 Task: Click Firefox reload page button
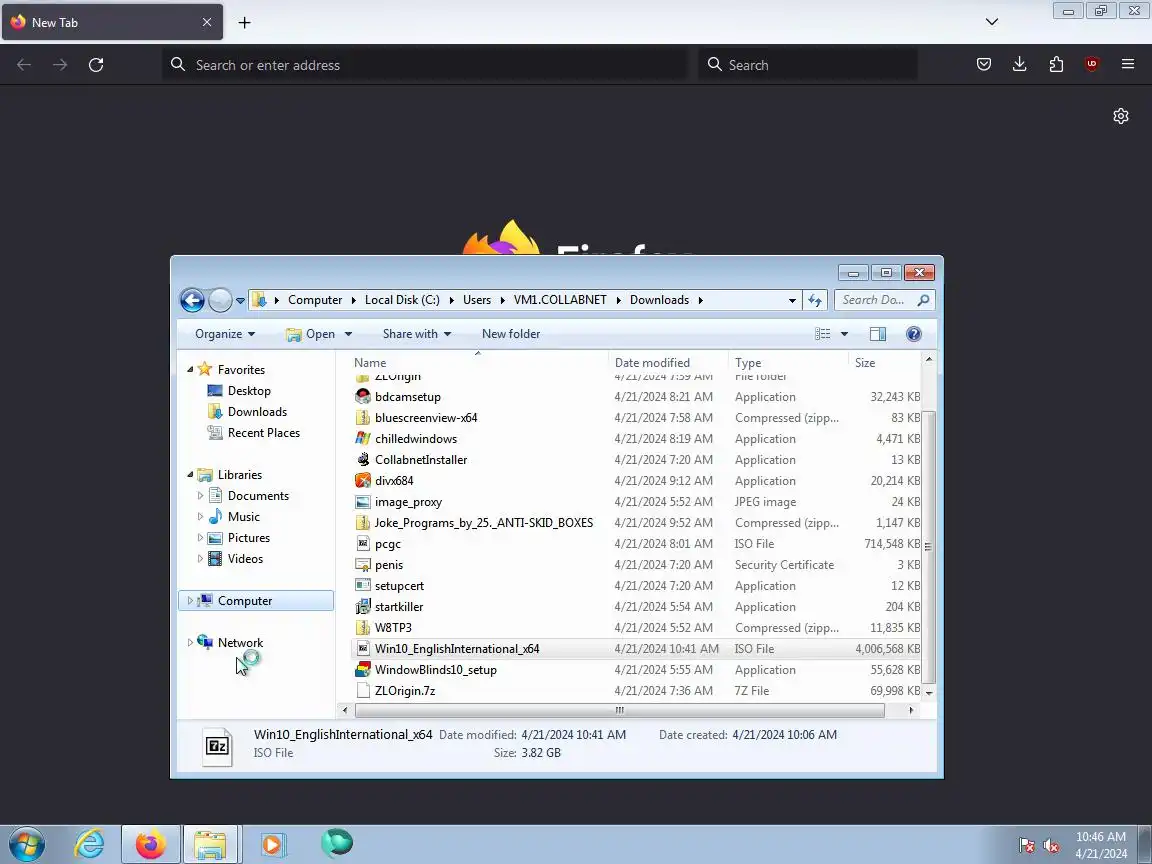click(x=96, y=65)
